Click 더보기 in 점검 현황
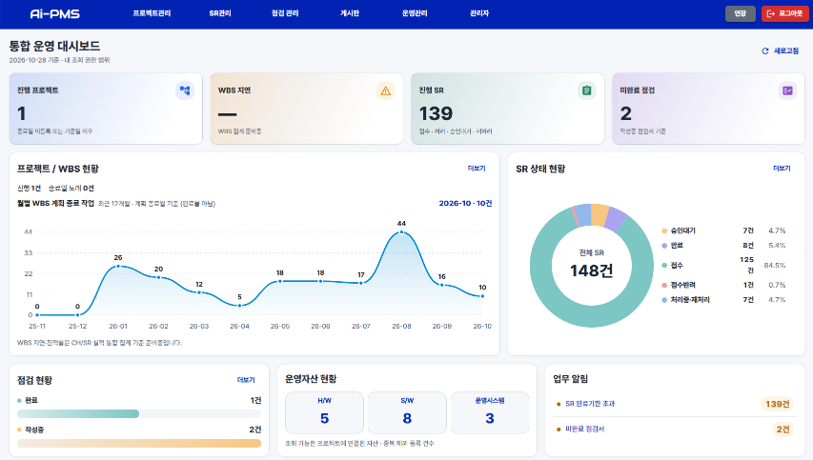This screenshot has height=460, width=813. [246, 380]
